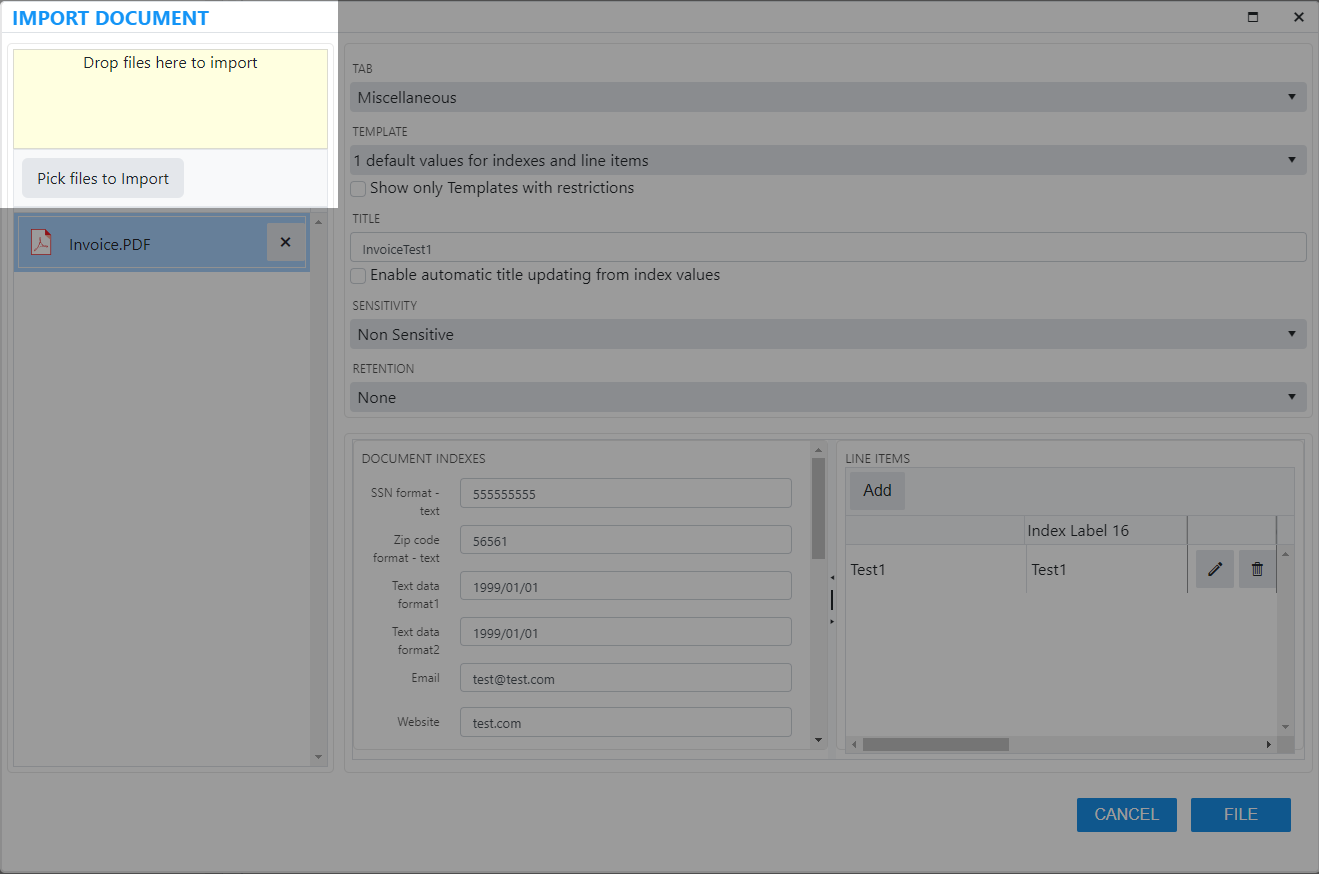Close the Import Document dialog

pos(1298,17)
